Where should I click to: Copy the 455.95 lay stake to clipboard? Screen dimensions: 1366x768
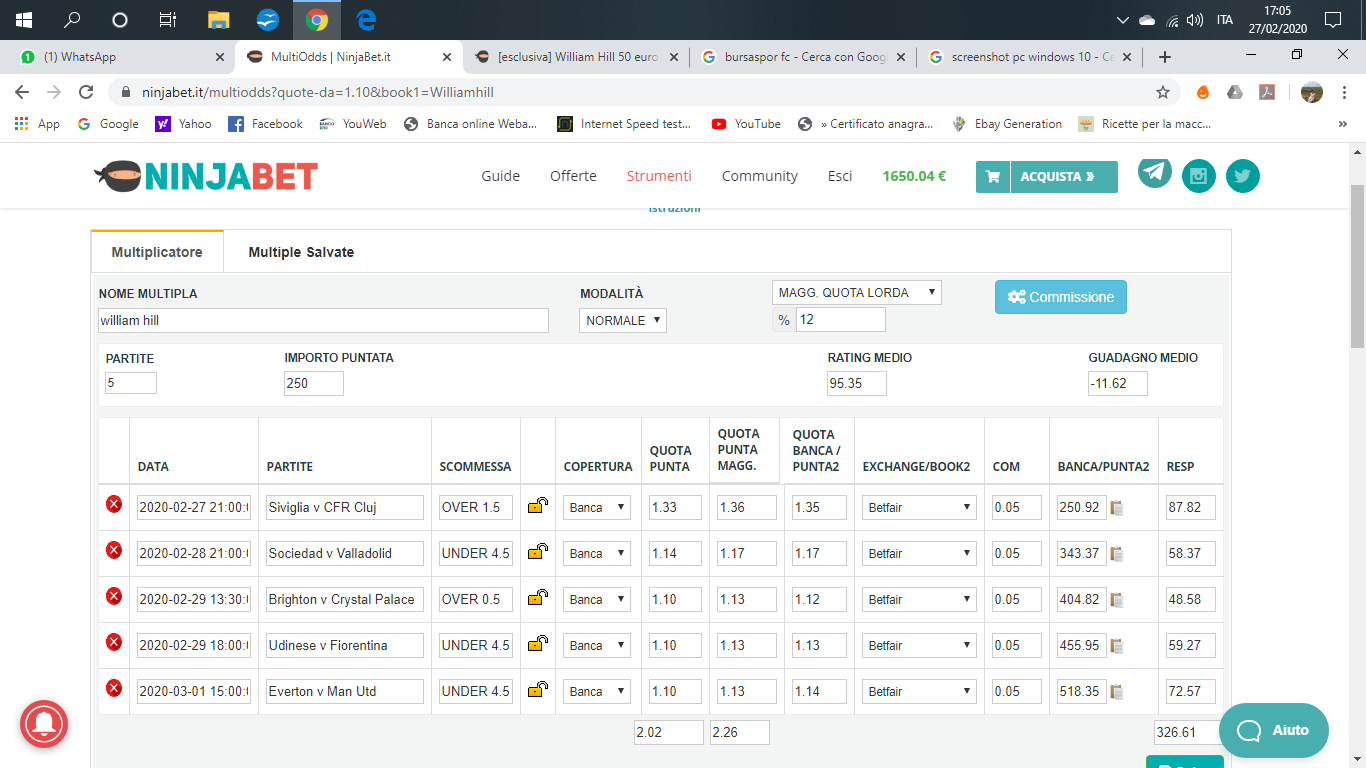[x=1117, y=646]
